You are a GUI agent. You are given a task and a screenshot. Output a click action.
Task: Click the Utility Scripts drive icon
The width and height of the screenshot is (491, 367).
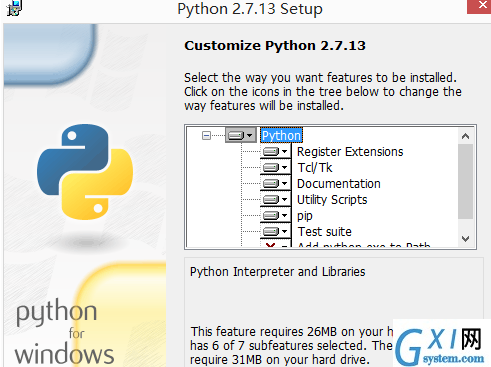pyautogui.click(x=275, y=199)
